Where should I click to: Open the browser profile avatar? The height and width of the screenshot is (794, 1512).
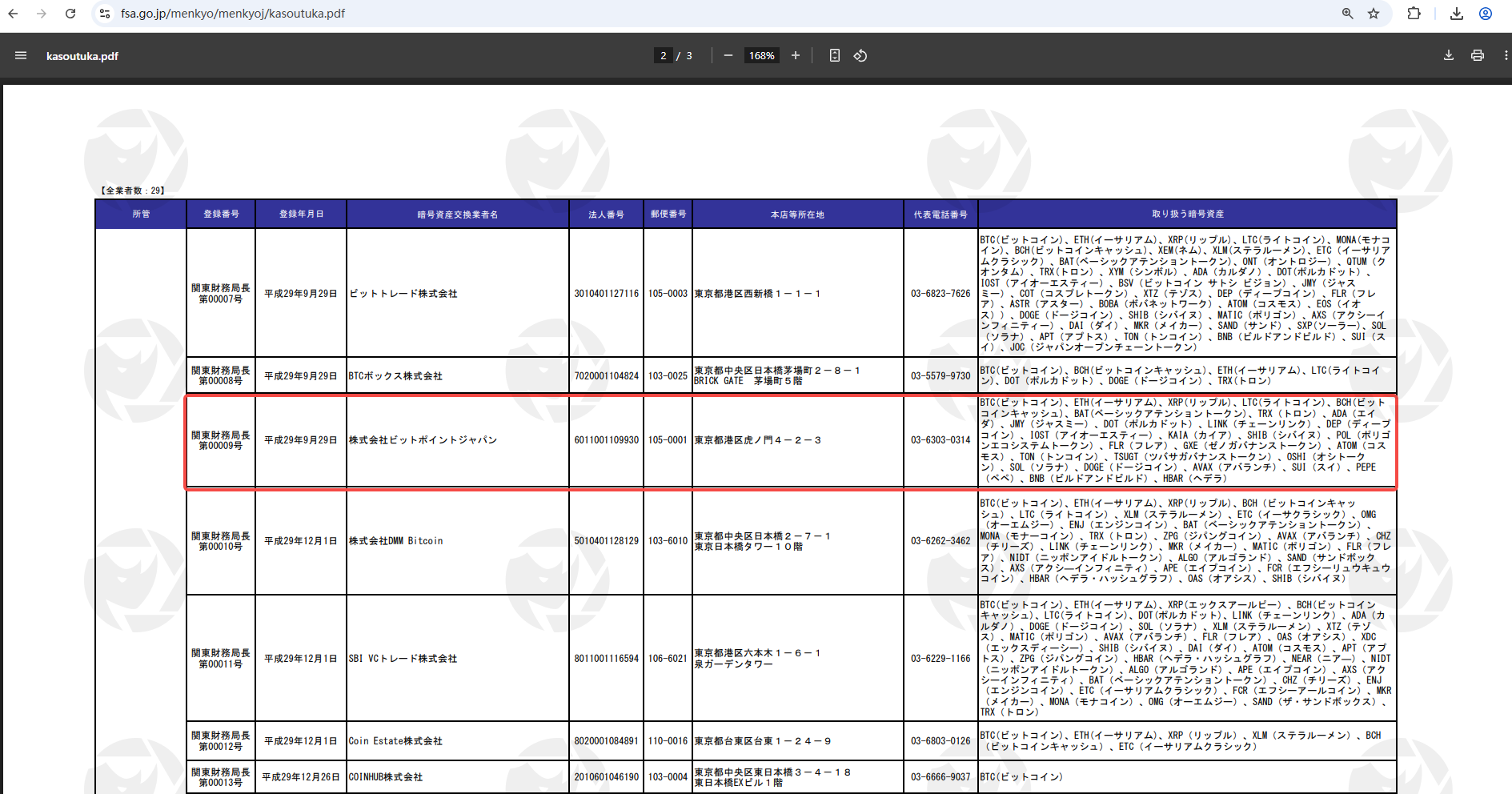tap(1486, 14)
